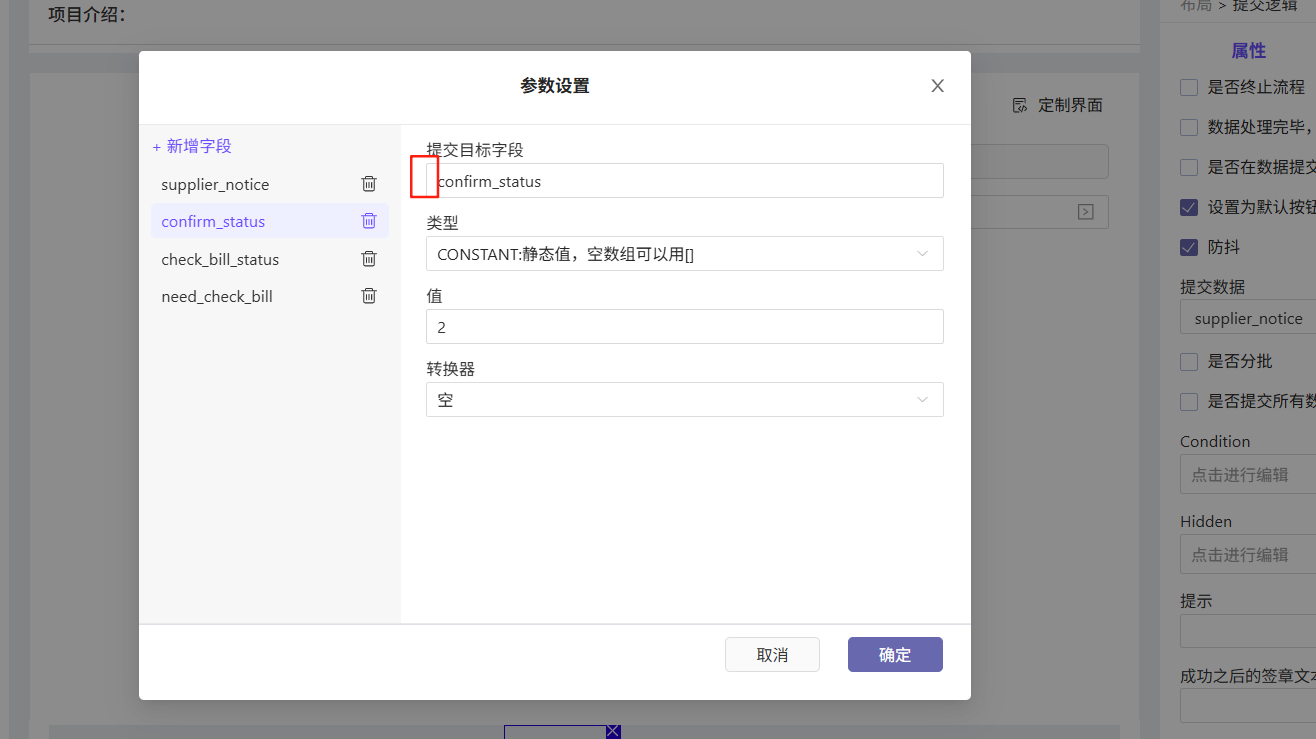Click the 取消 button

pyautogui.click(x=772, y=655)
